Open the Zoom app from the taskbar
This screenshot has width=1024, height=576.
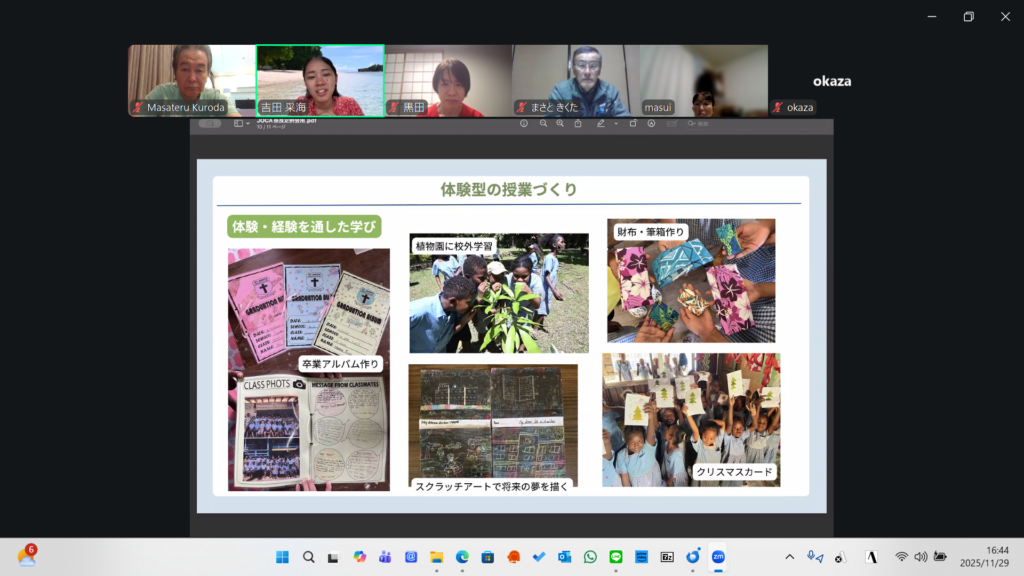click(x=718, y=557)
